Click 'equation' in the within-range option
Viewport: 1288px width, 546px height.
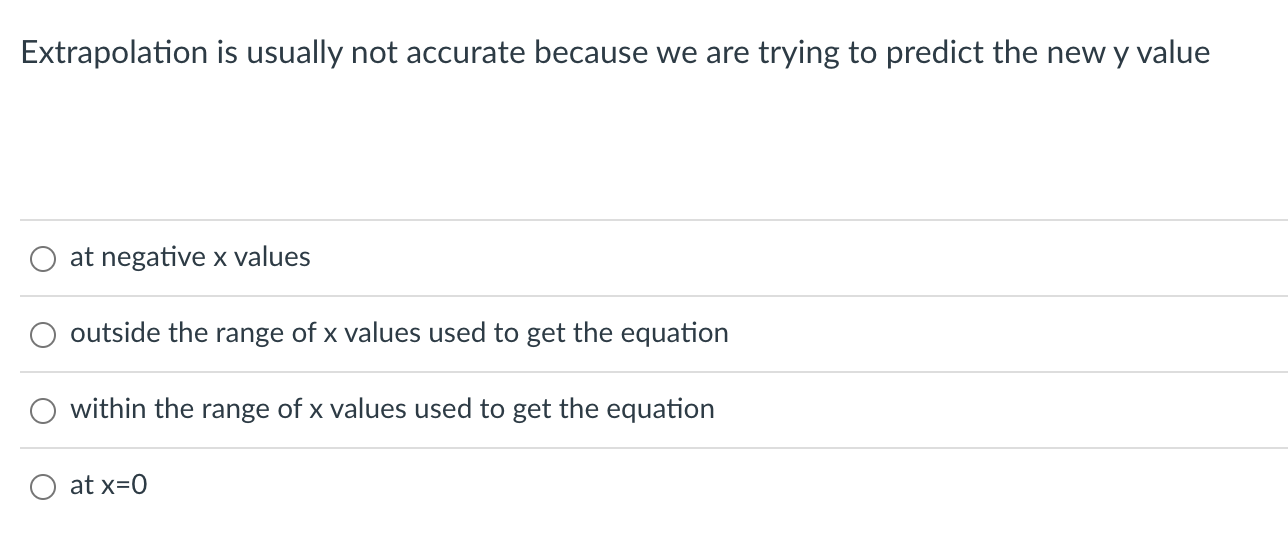pyautogui.click(x=660, y=409)
